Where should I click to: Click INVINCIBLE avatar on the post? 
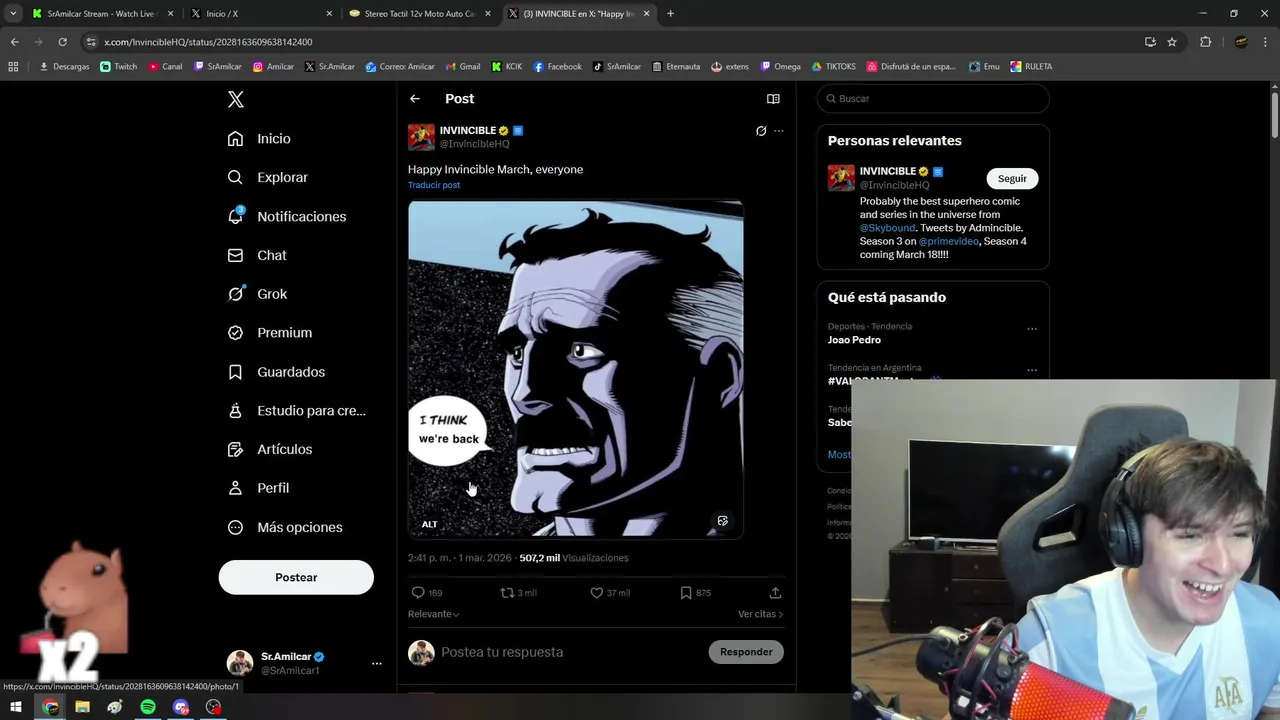click(421, 137)
